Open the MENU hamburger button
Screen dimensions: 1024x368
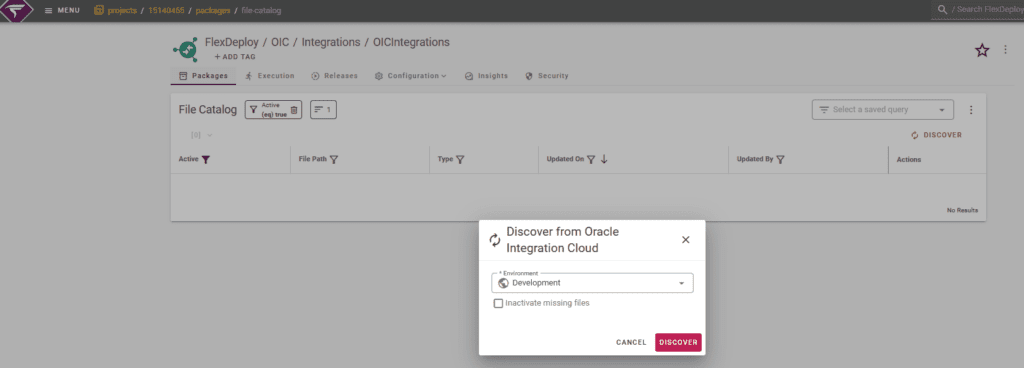62,10
